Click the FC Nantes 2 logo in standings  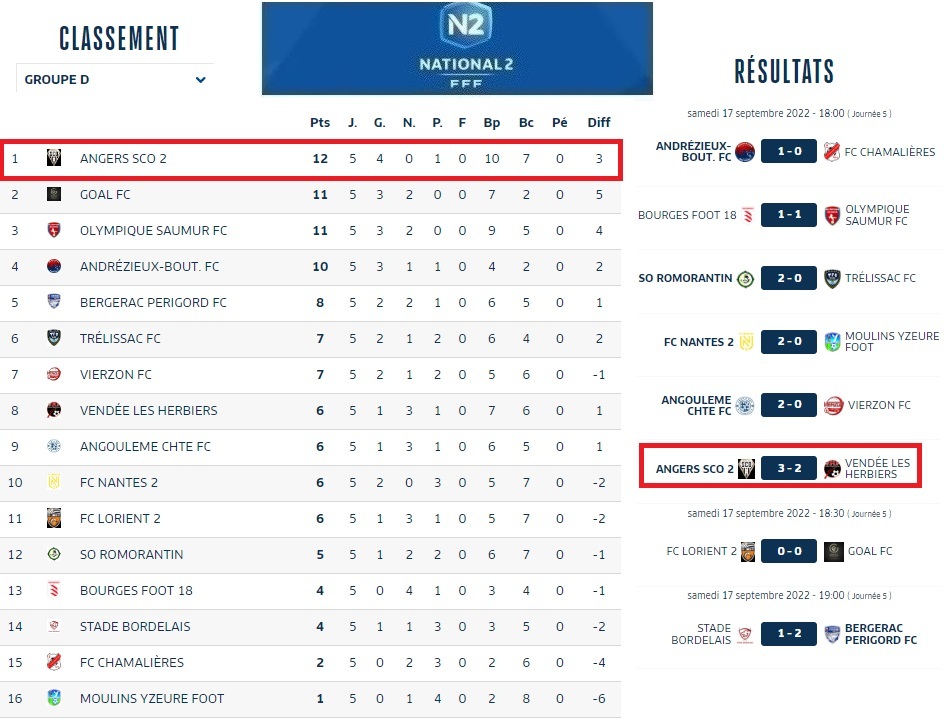click(x=54, y=482)
